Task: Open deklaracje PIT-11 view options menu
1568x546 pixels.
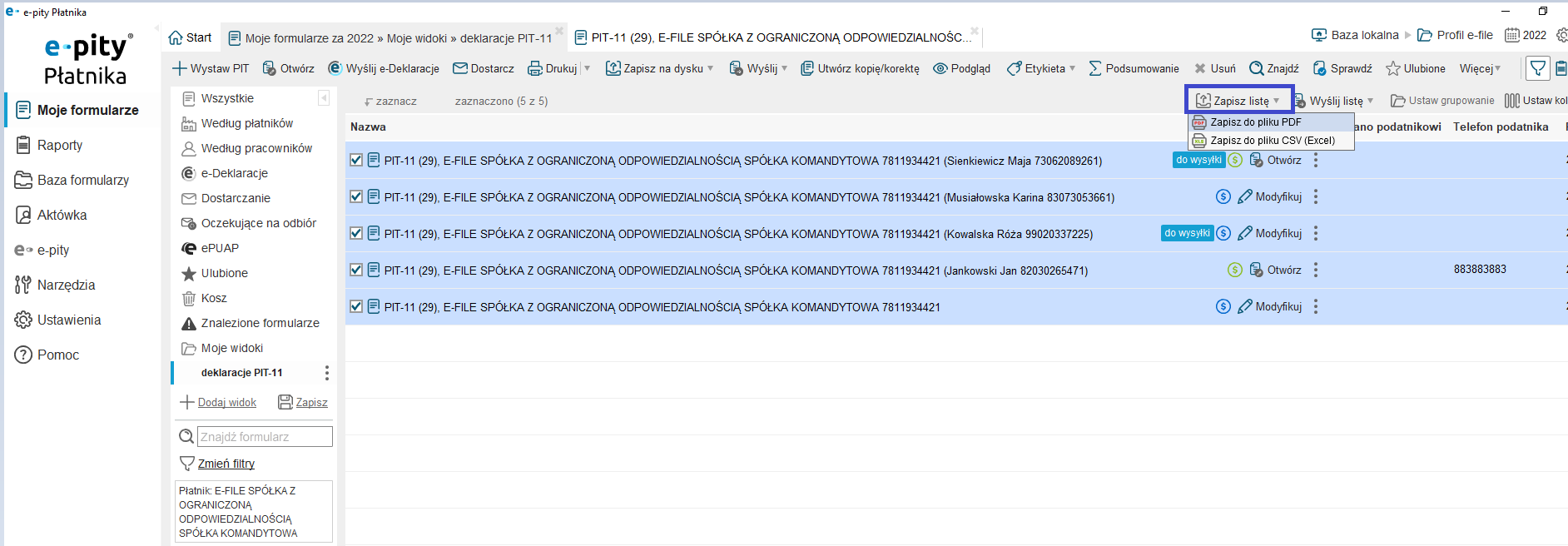Action: 326,373
